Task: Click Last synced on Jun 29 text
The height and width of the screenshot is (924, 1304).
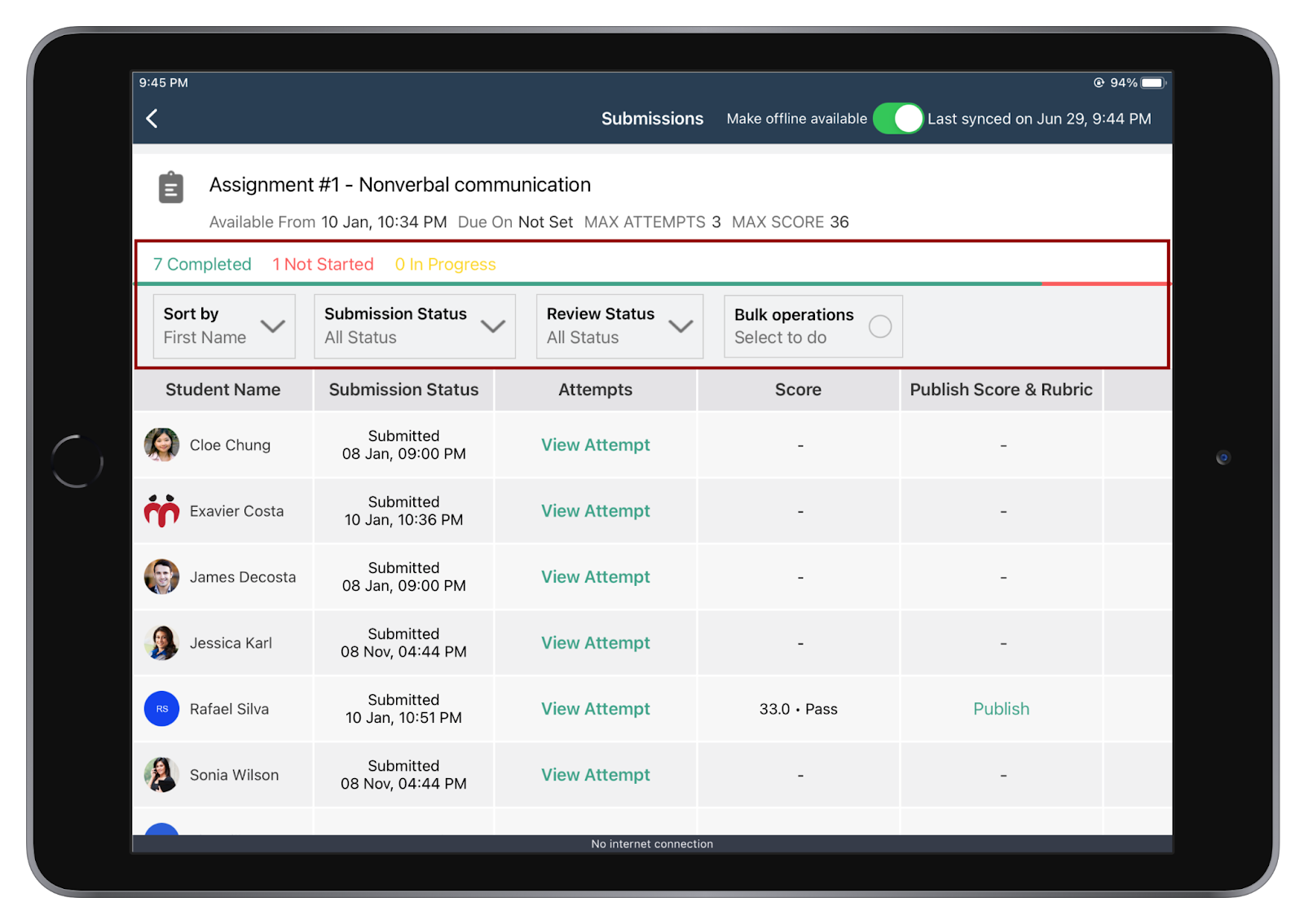Action: point(1039,119)
